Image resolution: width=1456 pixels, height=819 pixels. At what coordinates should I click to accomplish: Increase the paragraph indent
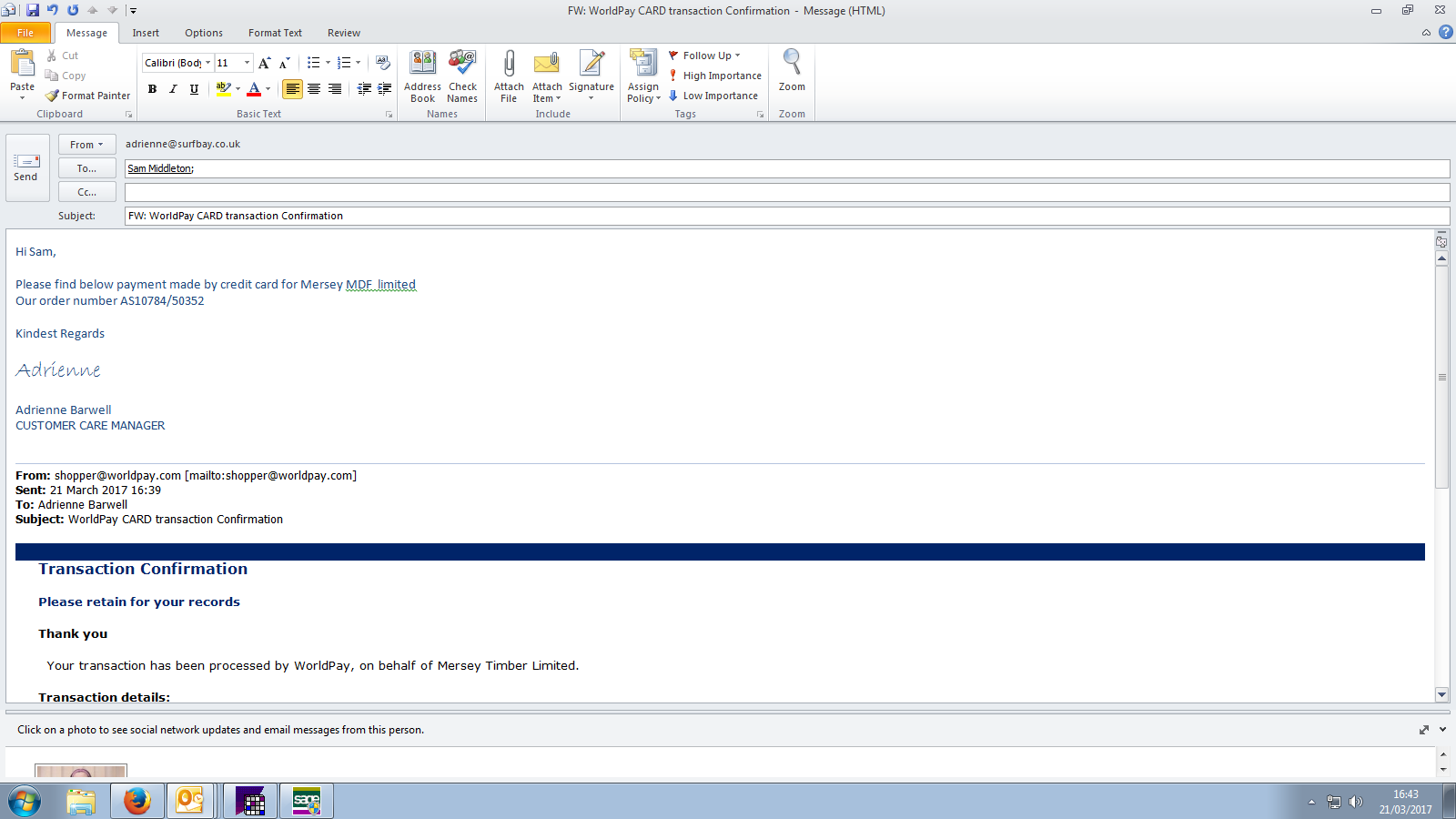(x=385, y=89)
